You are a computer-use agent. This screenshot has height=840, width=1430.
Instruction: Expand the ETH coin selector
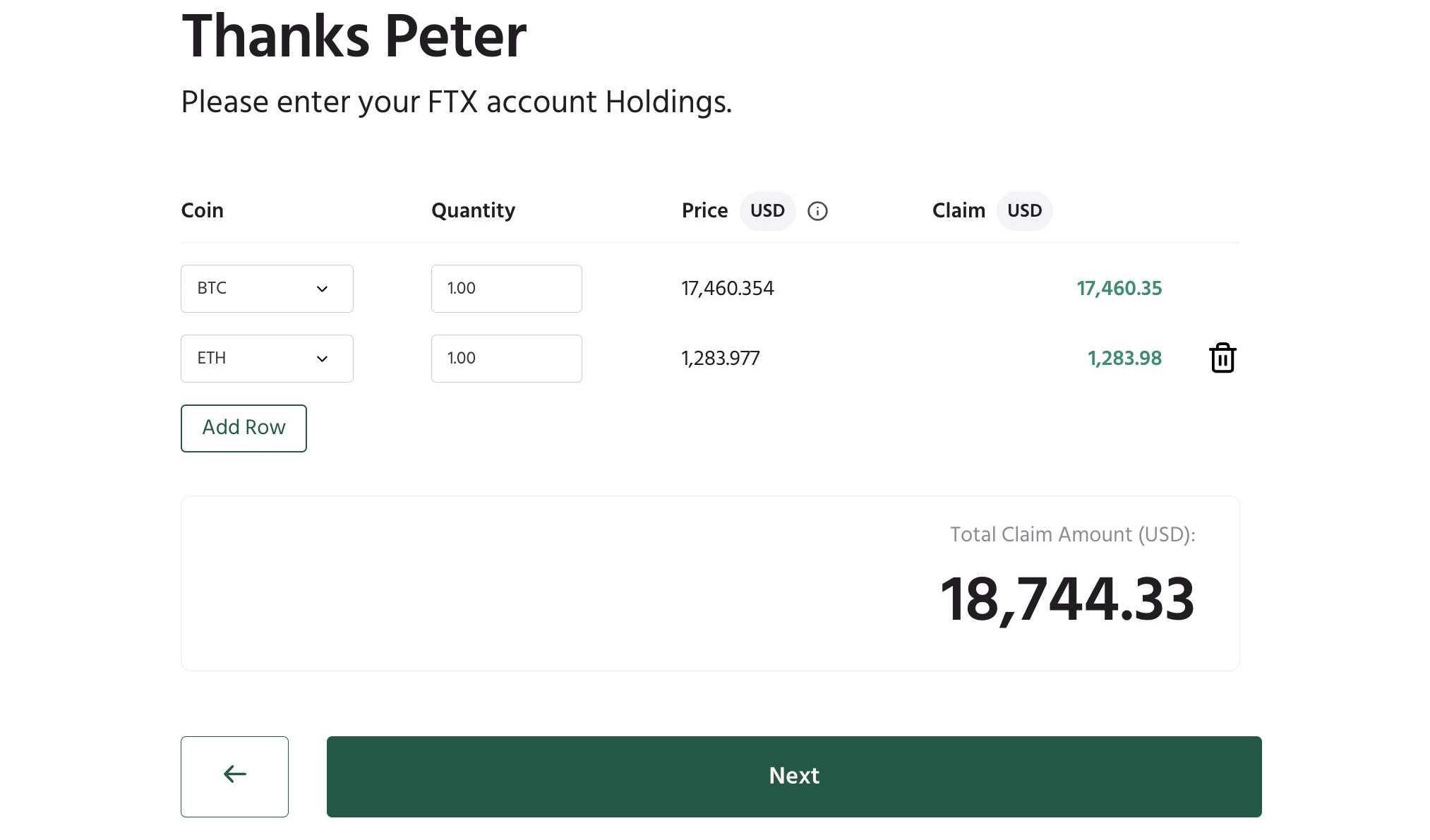[x=267, y=359]
